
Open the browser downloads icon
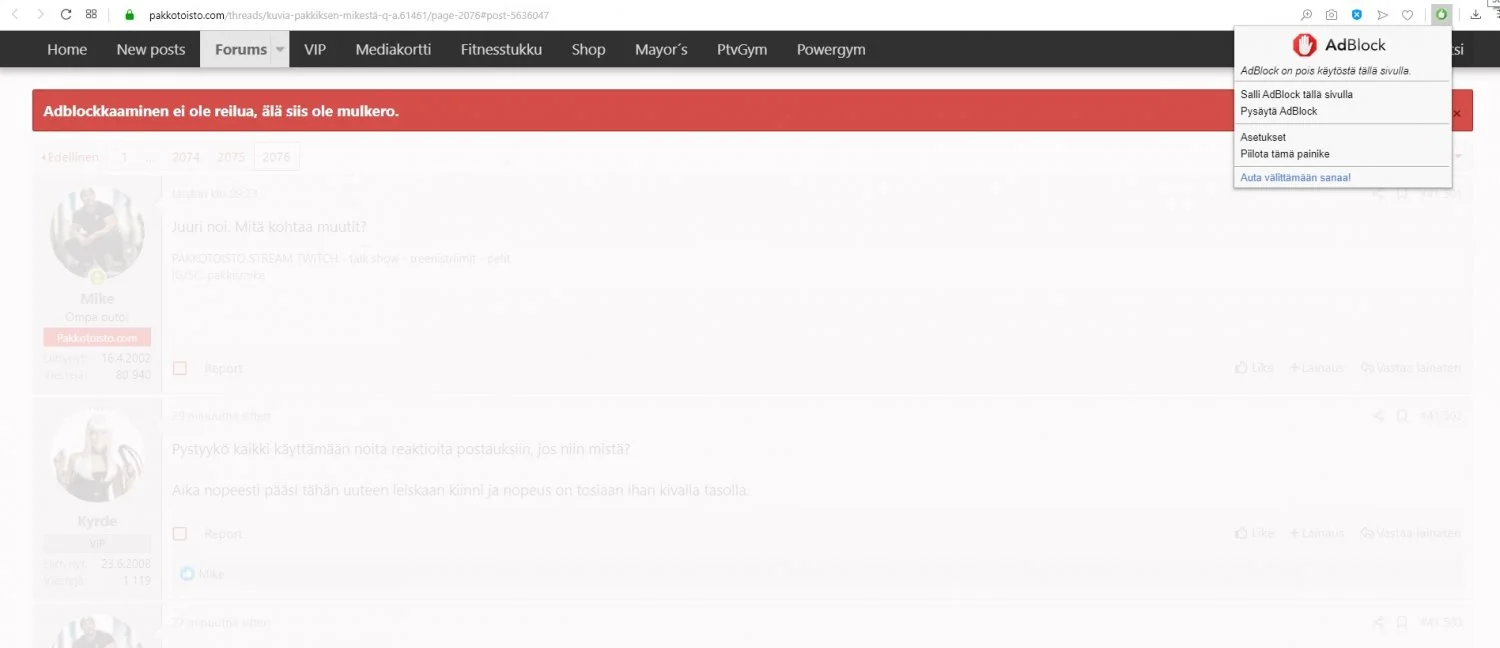(x=1475, y=15)
